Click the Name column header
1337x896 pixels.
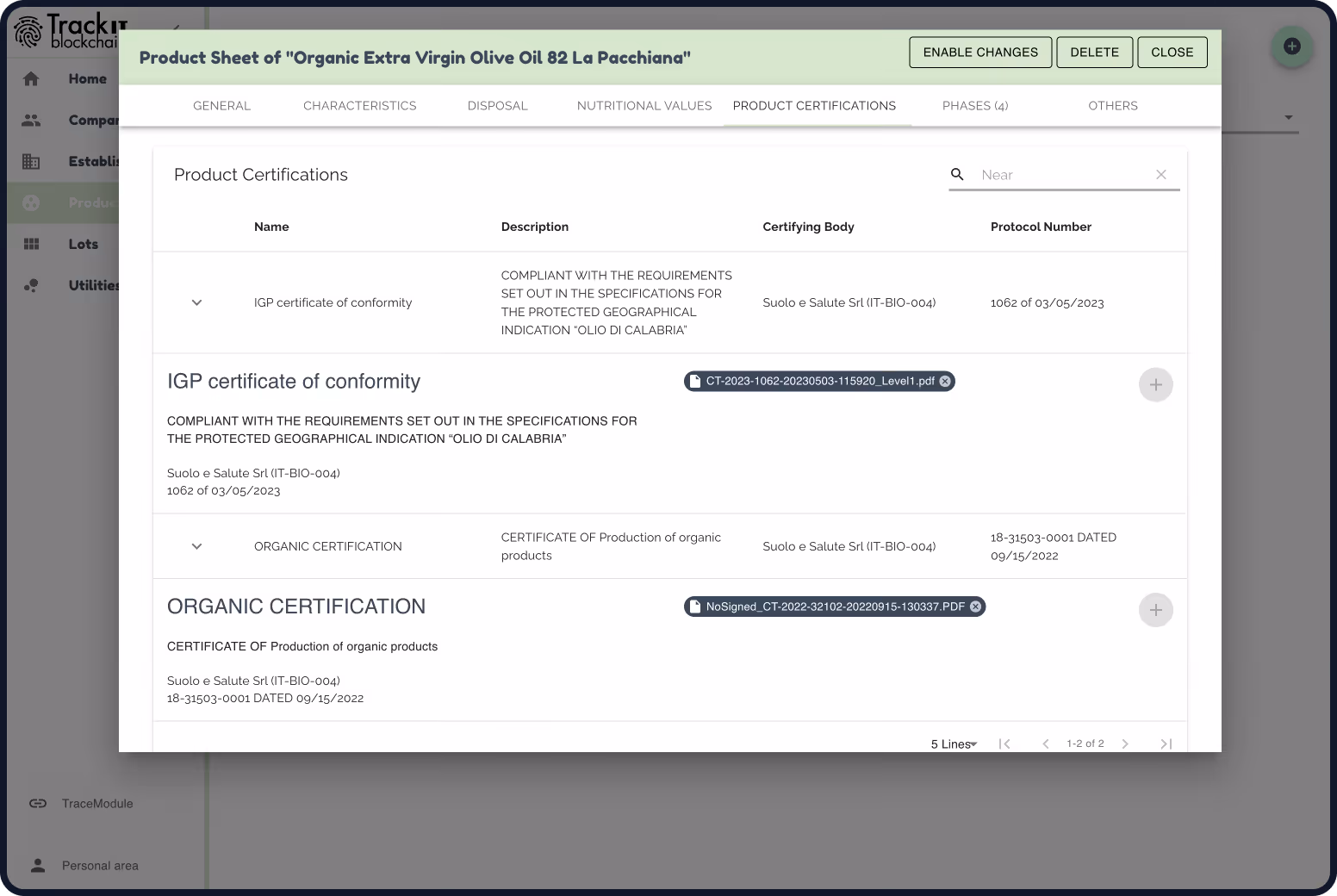pyautogui.click(x=271, y=227)
